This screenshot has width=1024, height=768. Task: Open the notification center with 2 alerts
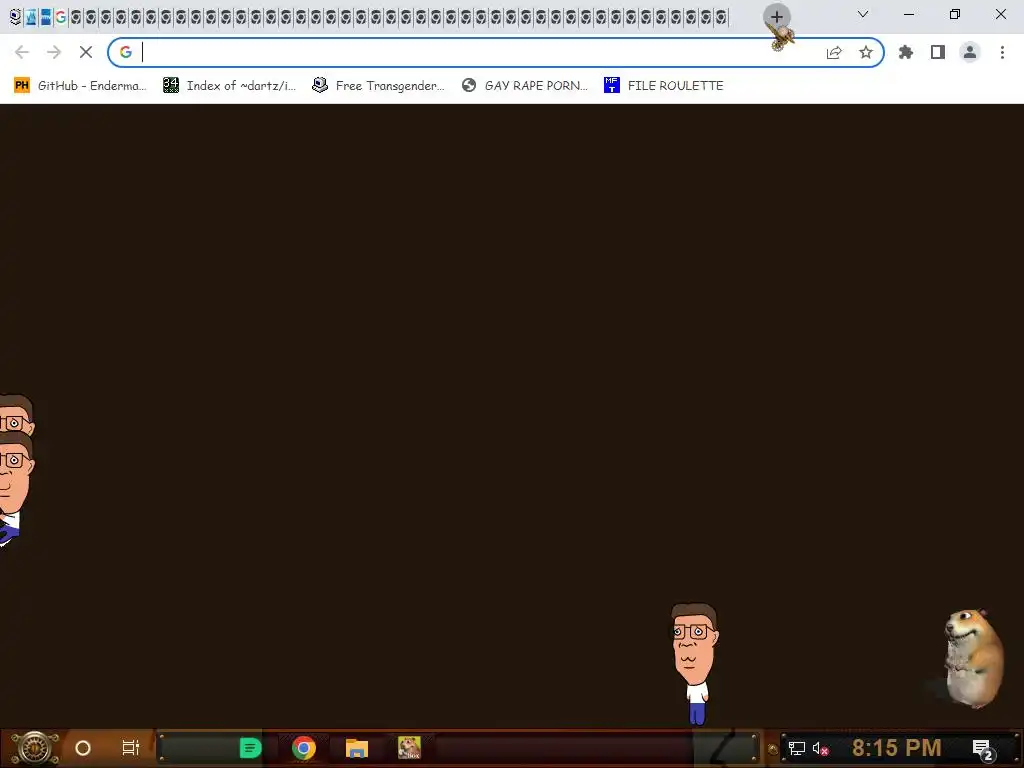coord(984,750)
